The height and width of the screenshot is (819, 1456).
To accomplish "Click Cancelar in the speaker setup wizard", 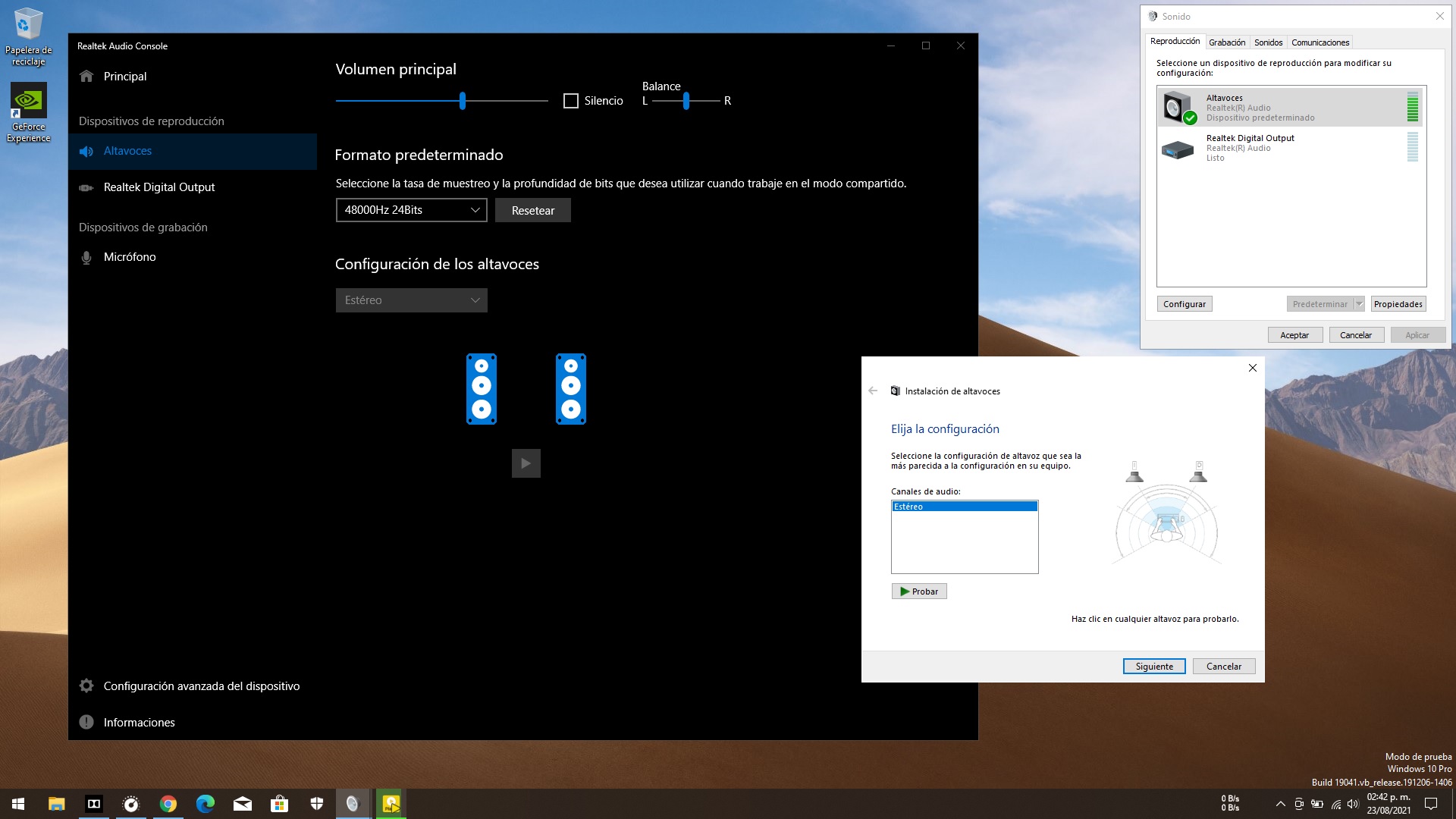I will point(1224,667).
